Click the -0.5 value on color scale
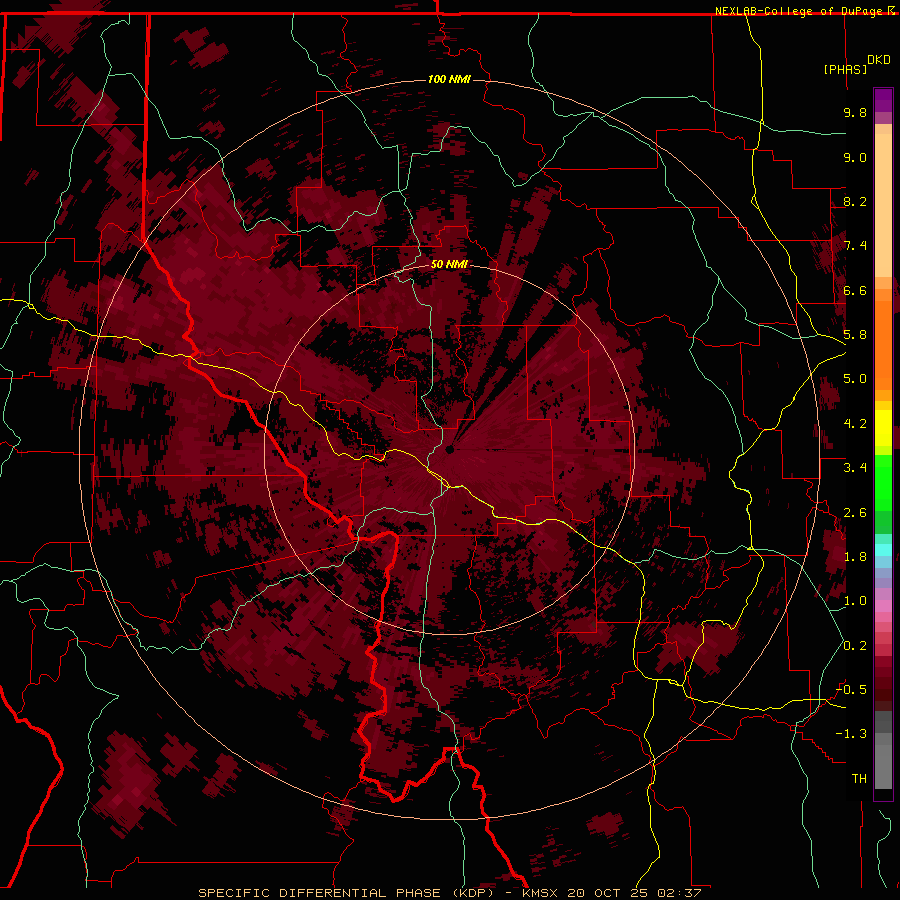This screenshot has width=900, height=900. 852,690
